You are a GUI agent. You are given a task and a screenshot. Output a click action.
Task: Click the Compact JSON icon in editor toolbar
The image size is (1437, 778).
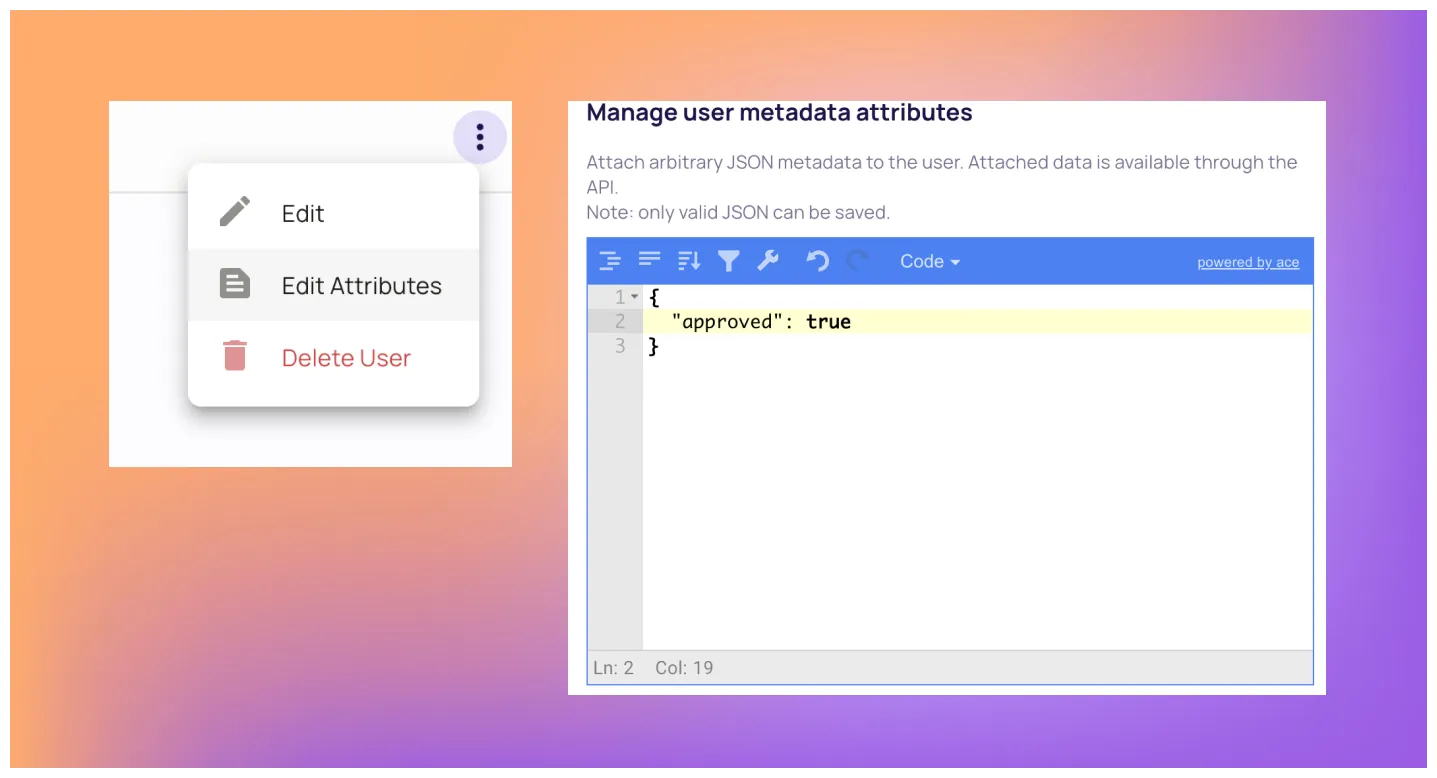[x=650, y=261]
